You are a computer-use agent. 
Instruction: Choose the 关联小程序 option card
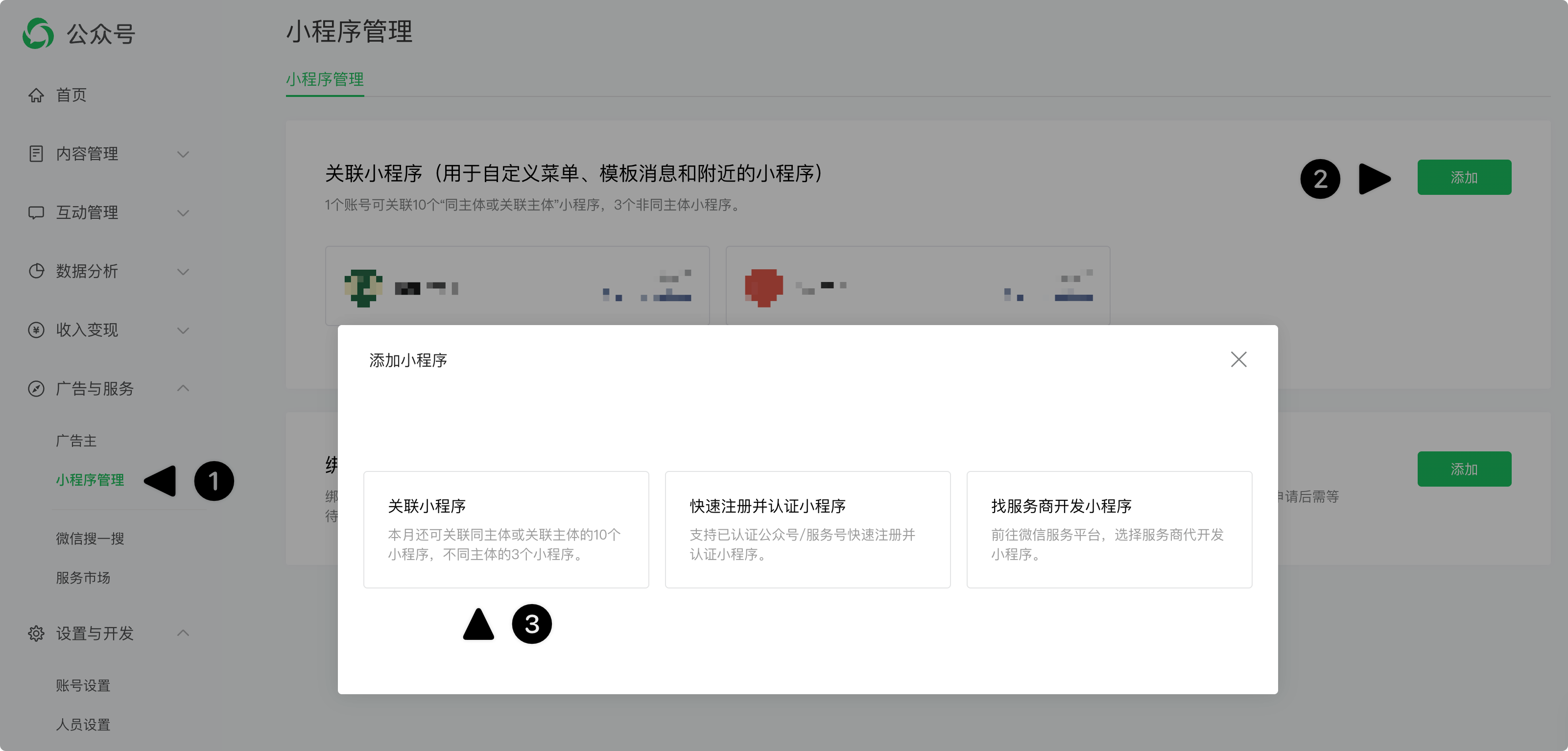tap(506, 529)
